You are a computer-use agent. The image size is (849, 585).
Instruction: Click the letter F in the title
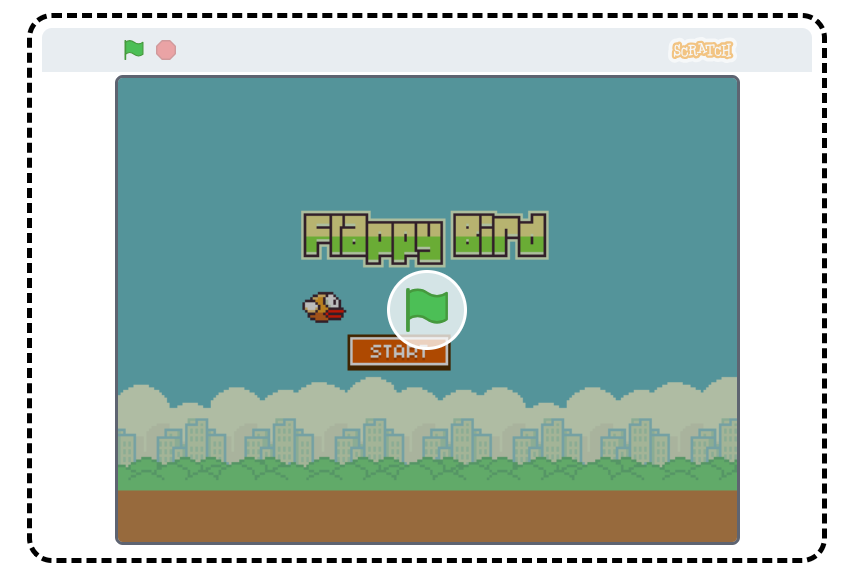(x=317, y=237)
